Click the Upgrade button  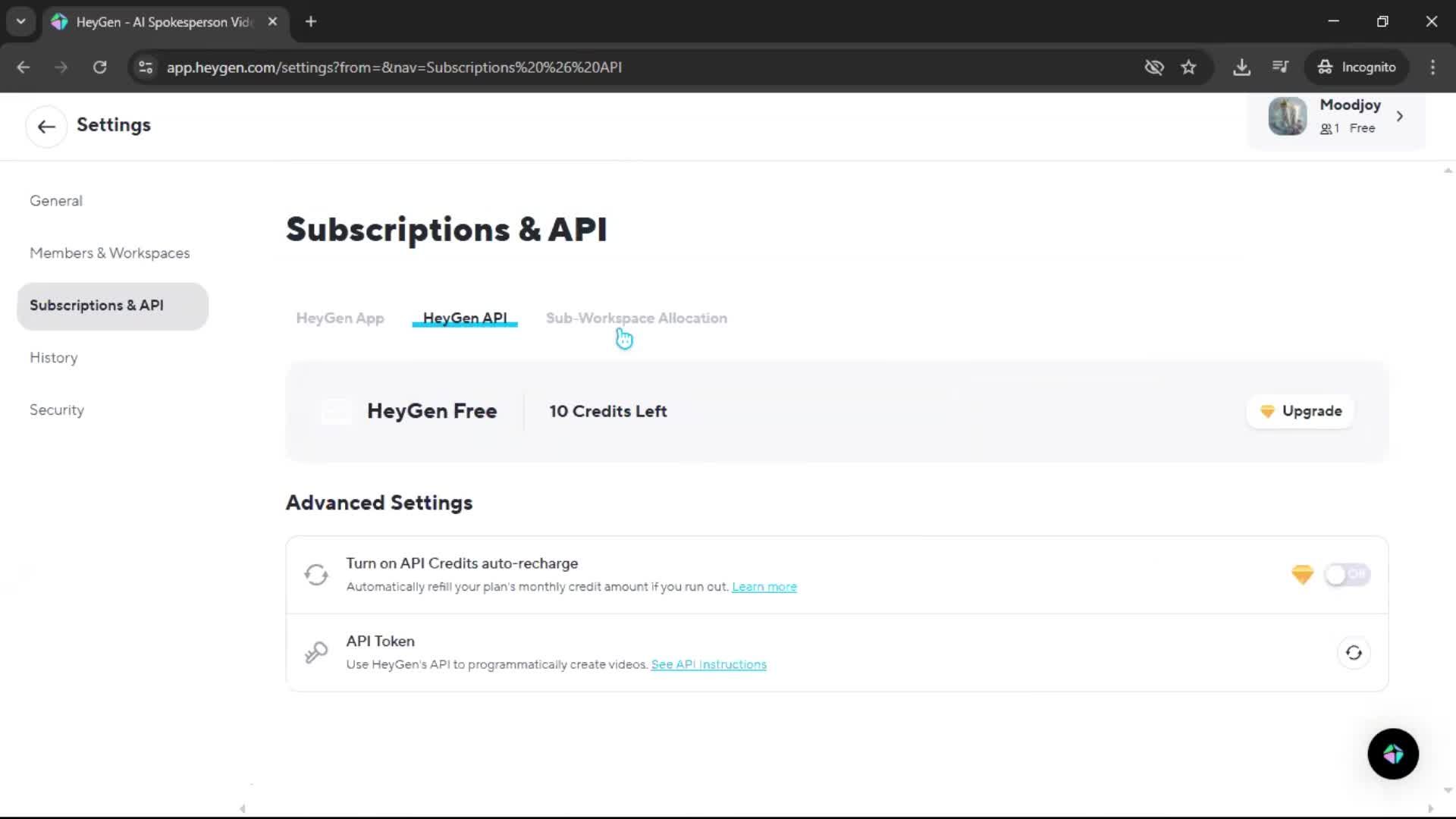pyautogui.click(x=1301, y=411)
